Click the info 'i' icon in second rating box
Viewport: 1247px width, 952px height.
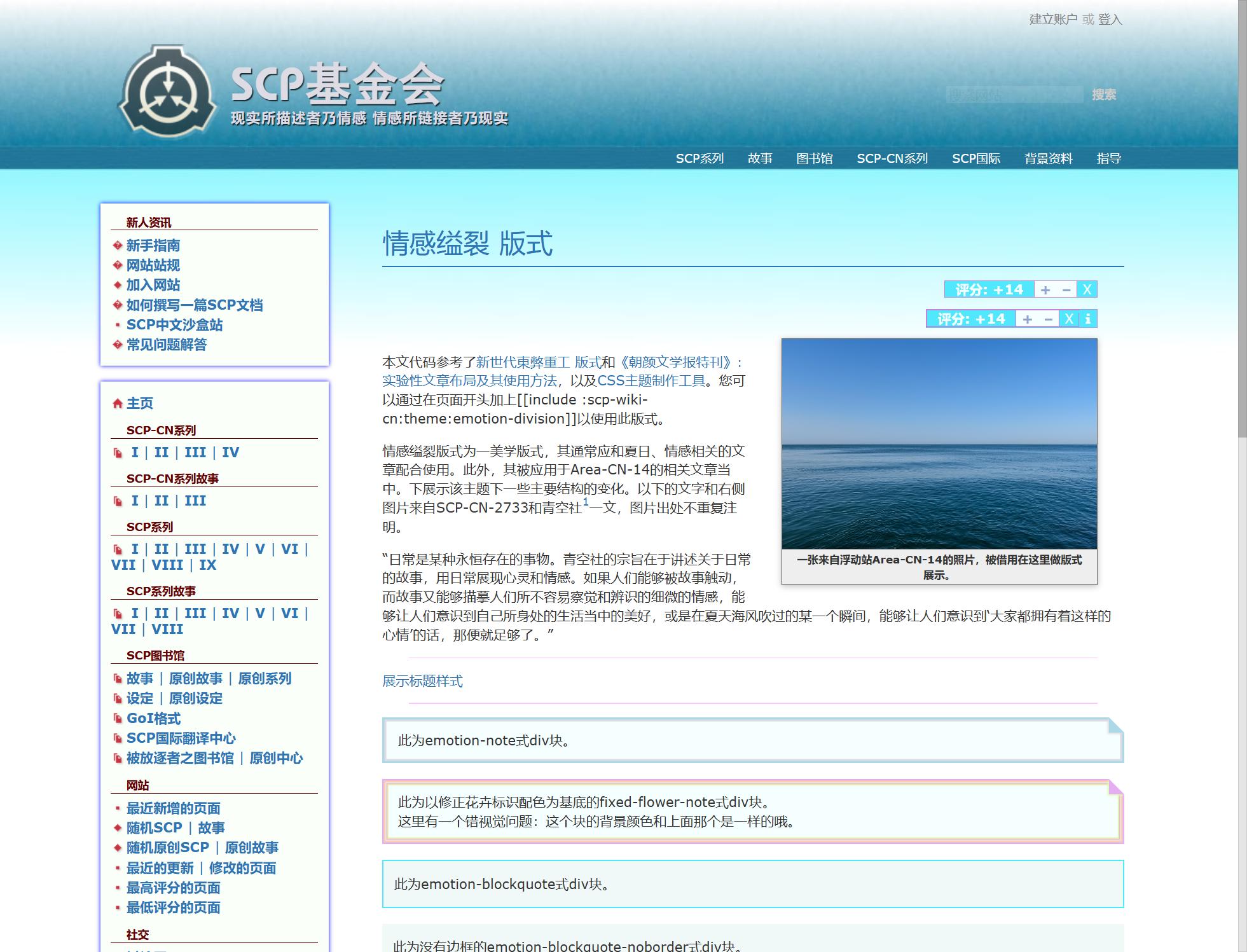pos(1088,319)
